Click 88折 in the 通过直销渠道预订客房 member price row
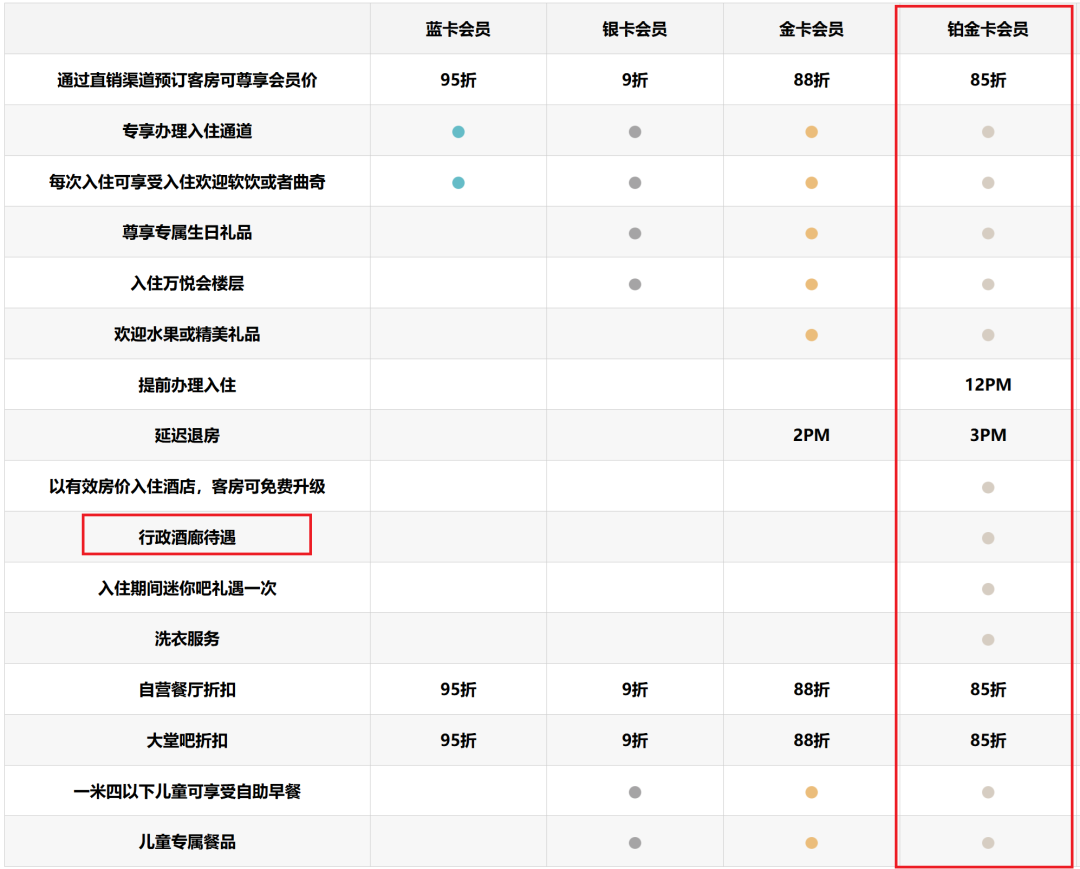Viewport: 1080px width, 869px height. tap(811, 80)
